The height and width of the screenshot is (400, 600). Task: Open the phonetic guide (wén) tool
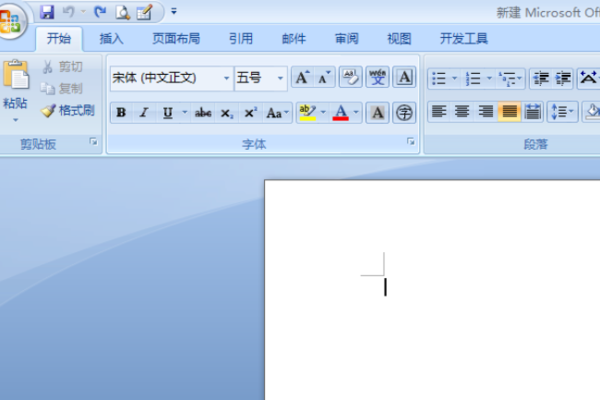377,77
